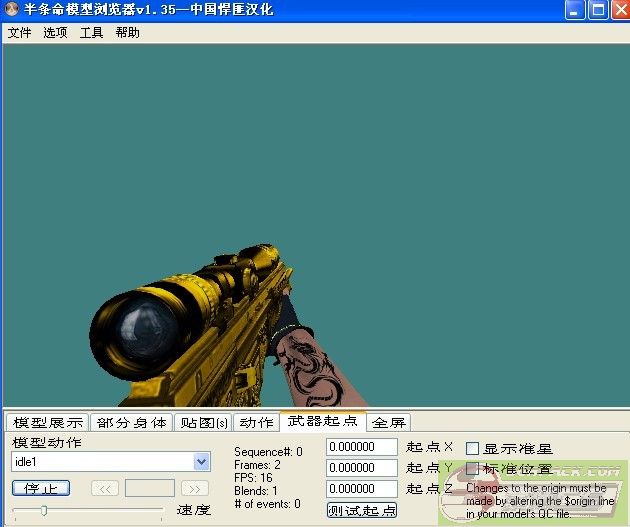Click the 测试起点 button
The width and height of the screenshot is (630, 527).
362,510
